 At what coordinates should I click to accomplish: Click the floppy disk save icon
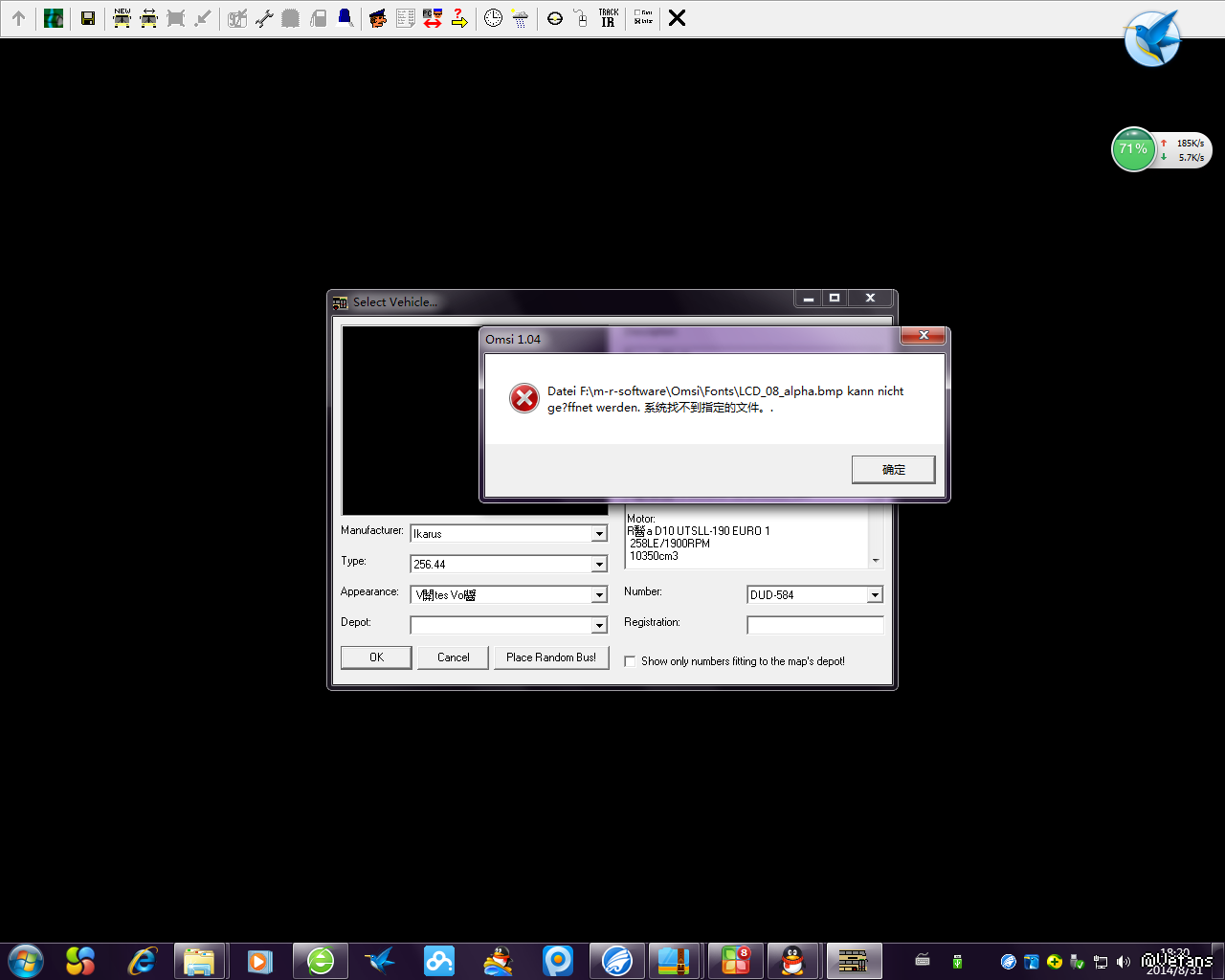(88, 18)
